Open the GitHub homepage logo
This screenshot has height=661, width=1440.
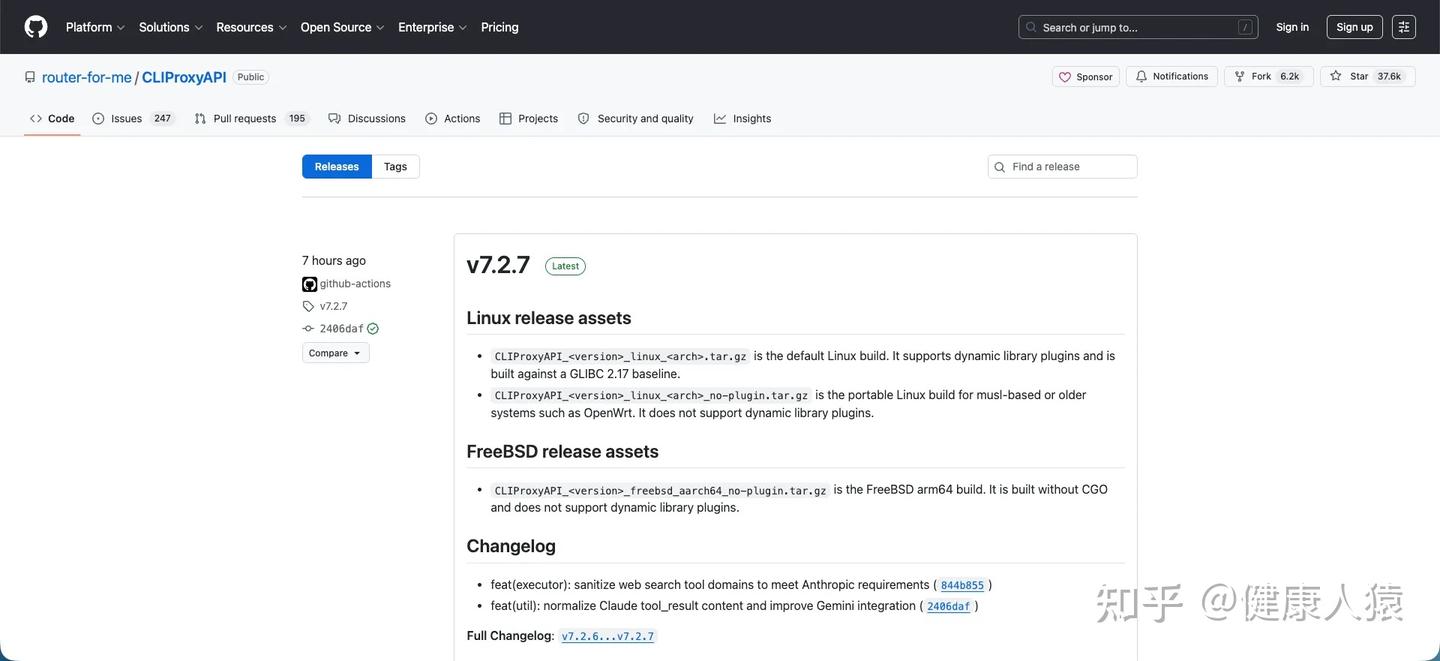[x=36, y=27]
